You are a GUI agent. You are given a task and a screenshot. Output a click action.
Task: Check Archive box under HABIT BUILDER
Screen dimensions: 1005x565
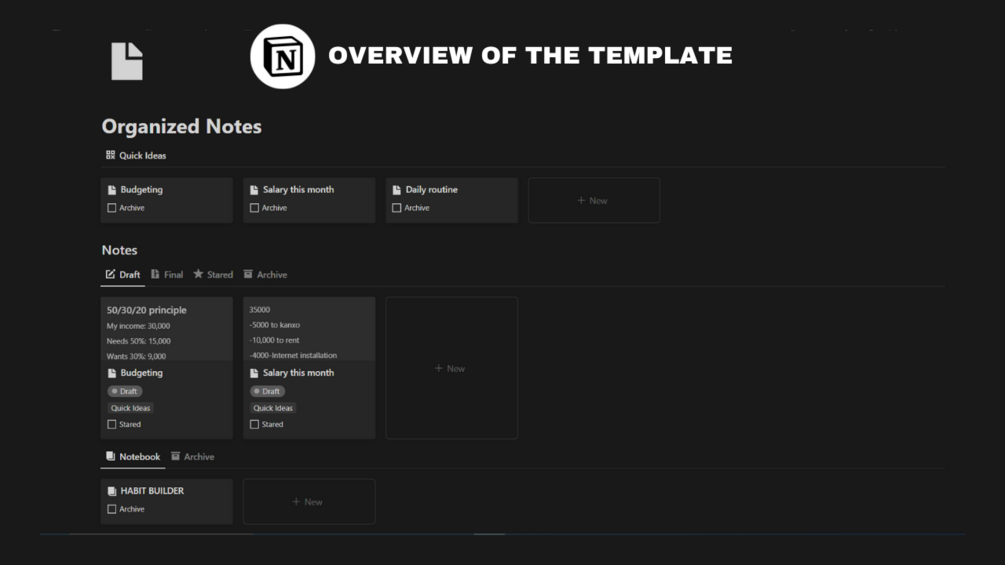point(112,509)
